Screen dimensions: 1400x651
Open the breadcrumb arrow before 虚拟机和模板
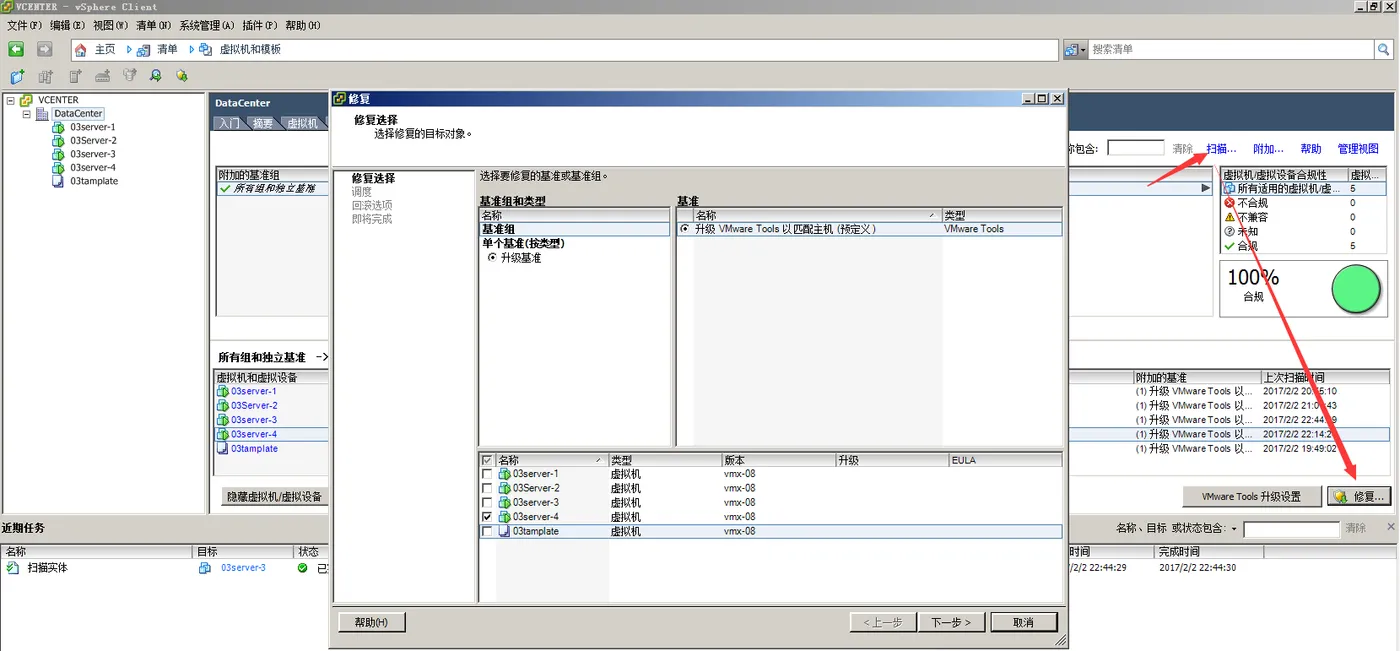coord(191,49)
